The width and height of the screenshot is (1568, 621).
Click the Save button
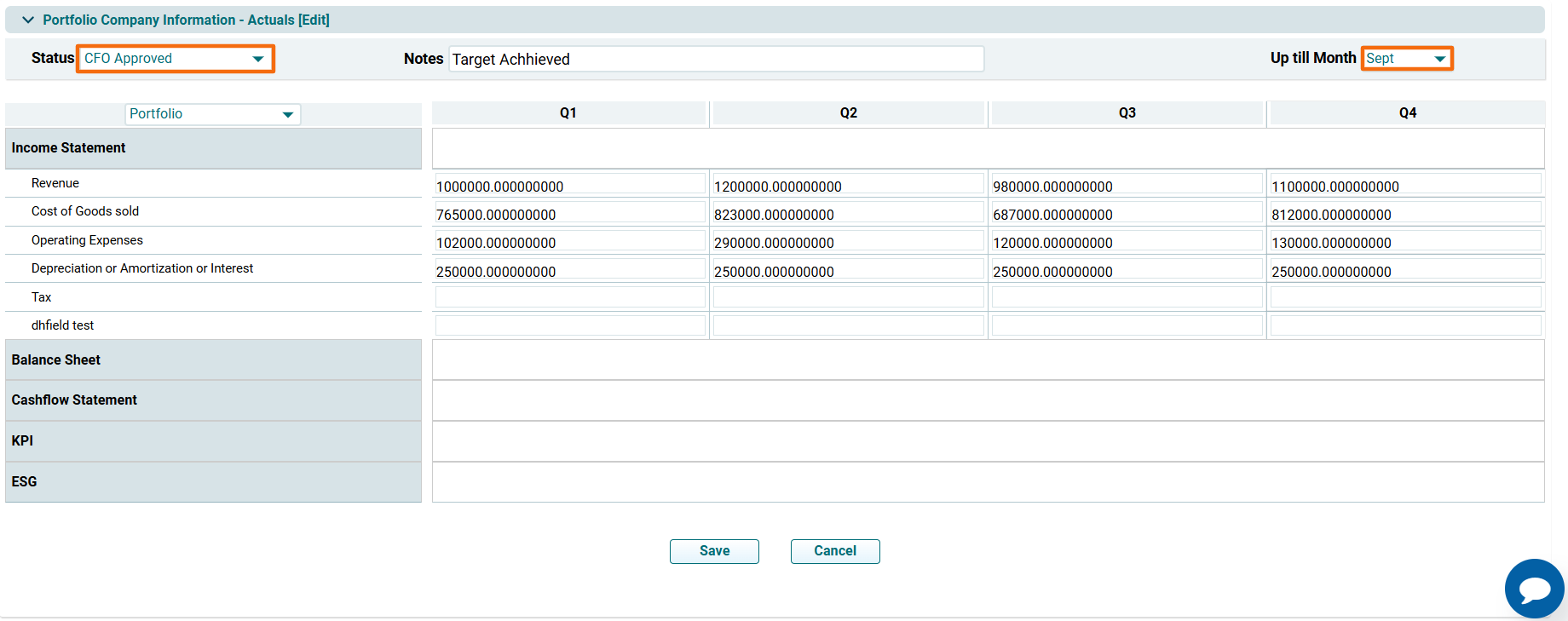(x=714, y=551)
